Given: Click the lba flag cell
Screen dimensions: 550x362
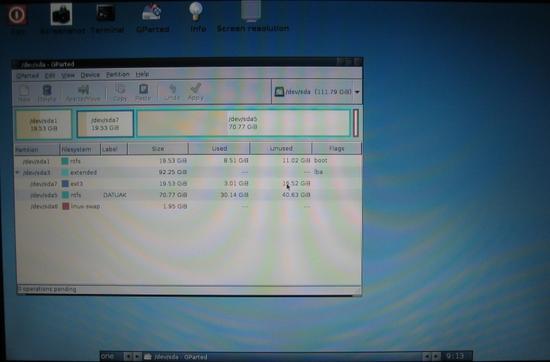Looking at the screenshot, I should [x=318, y=172].
